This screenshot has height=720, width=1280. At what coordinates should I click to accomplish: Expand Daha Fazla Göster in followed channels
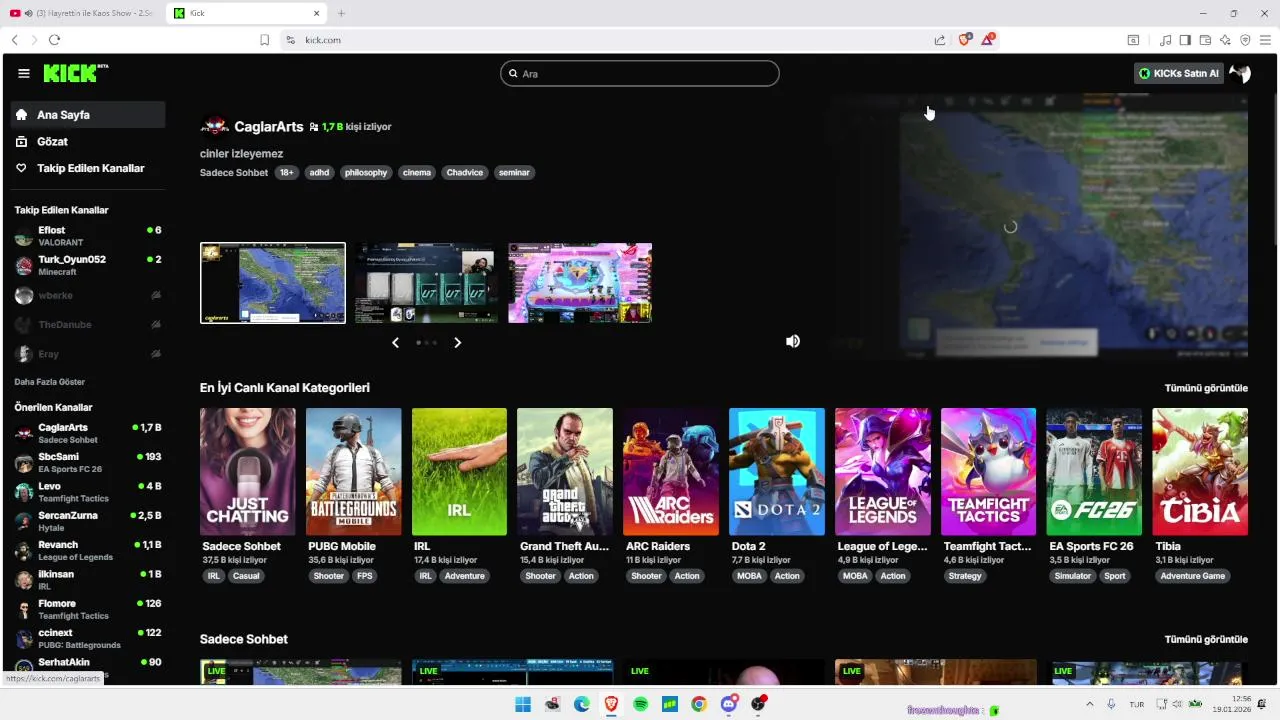(49, 382)
